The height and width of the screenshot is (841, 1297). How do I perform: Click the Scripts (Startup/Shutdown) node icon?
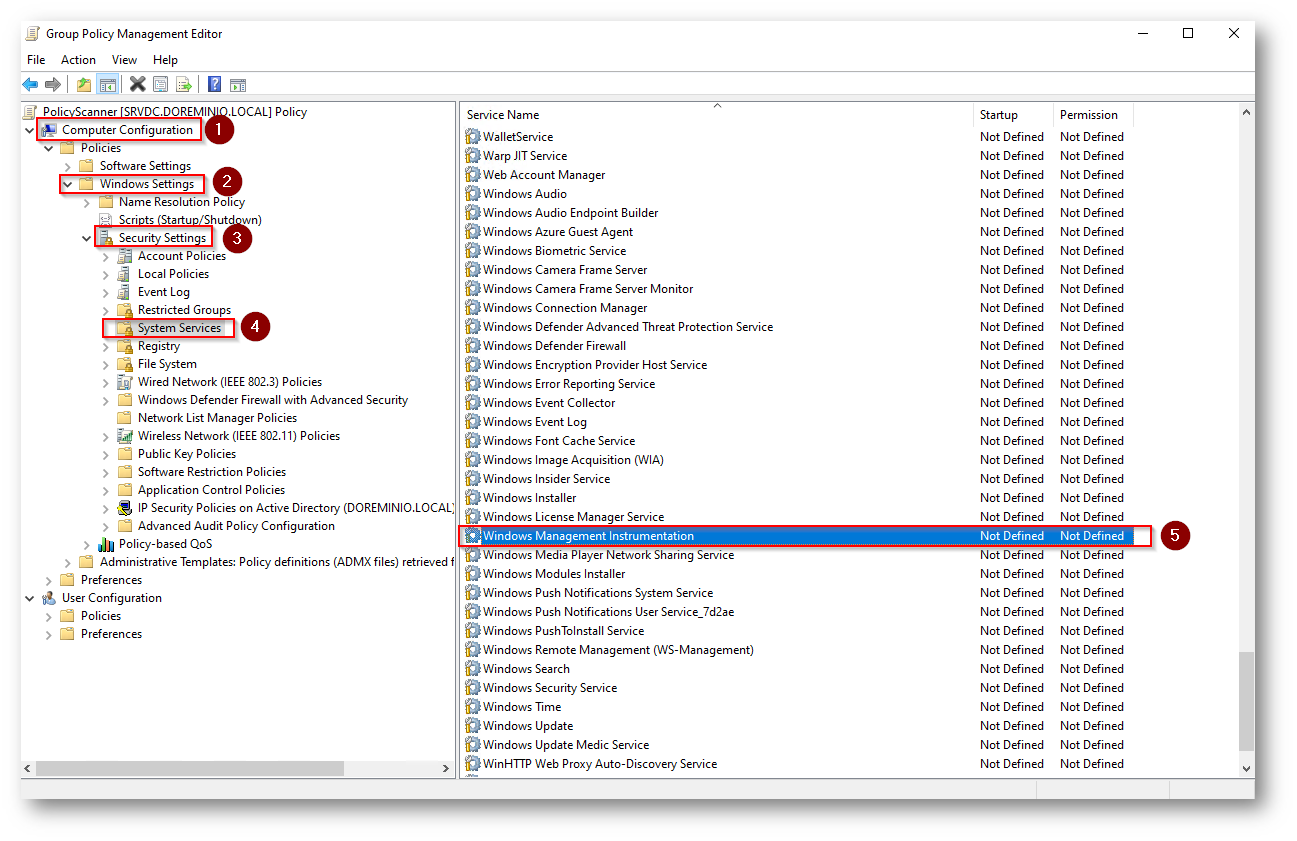[106, 220]
